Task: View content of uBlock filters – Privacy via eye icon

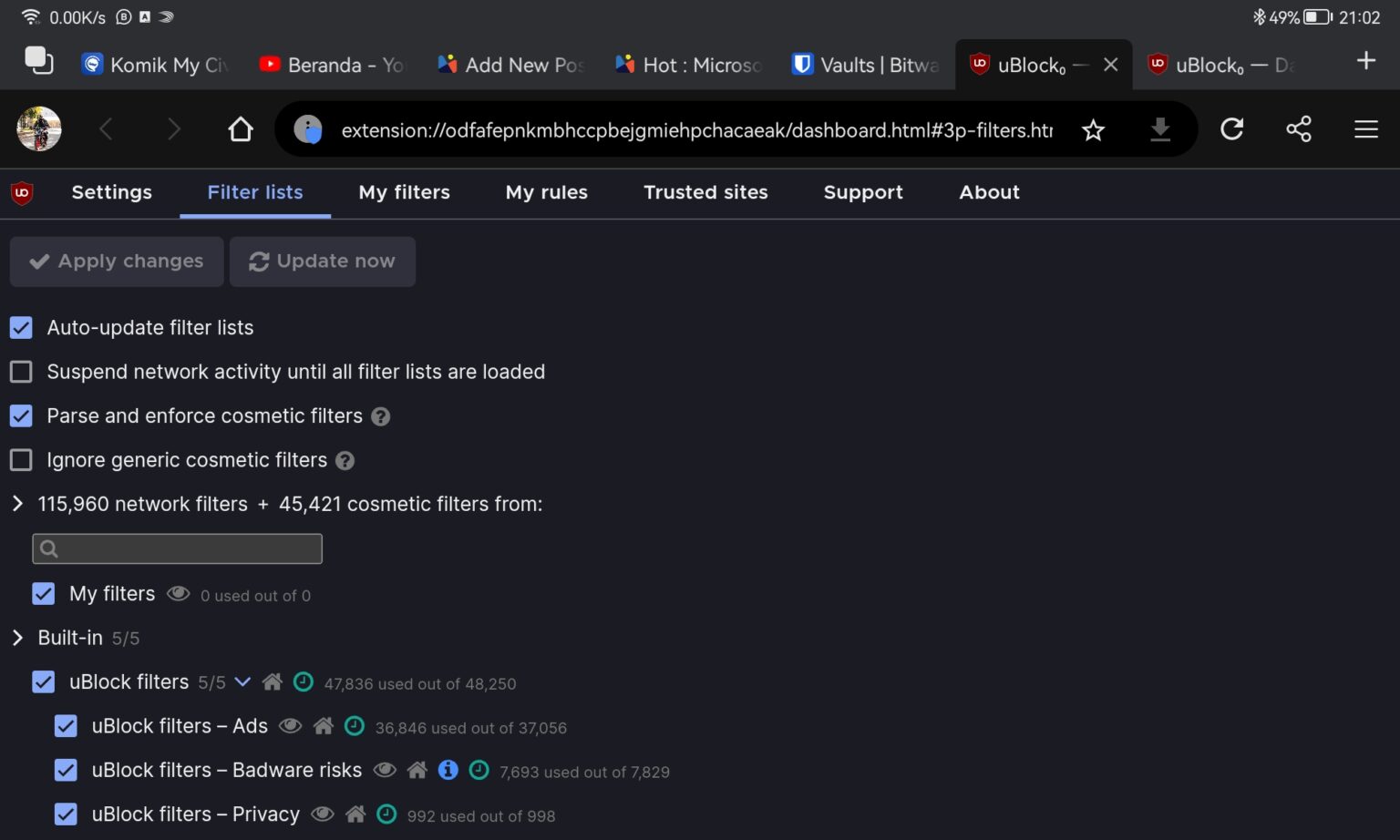Action: 323,814
